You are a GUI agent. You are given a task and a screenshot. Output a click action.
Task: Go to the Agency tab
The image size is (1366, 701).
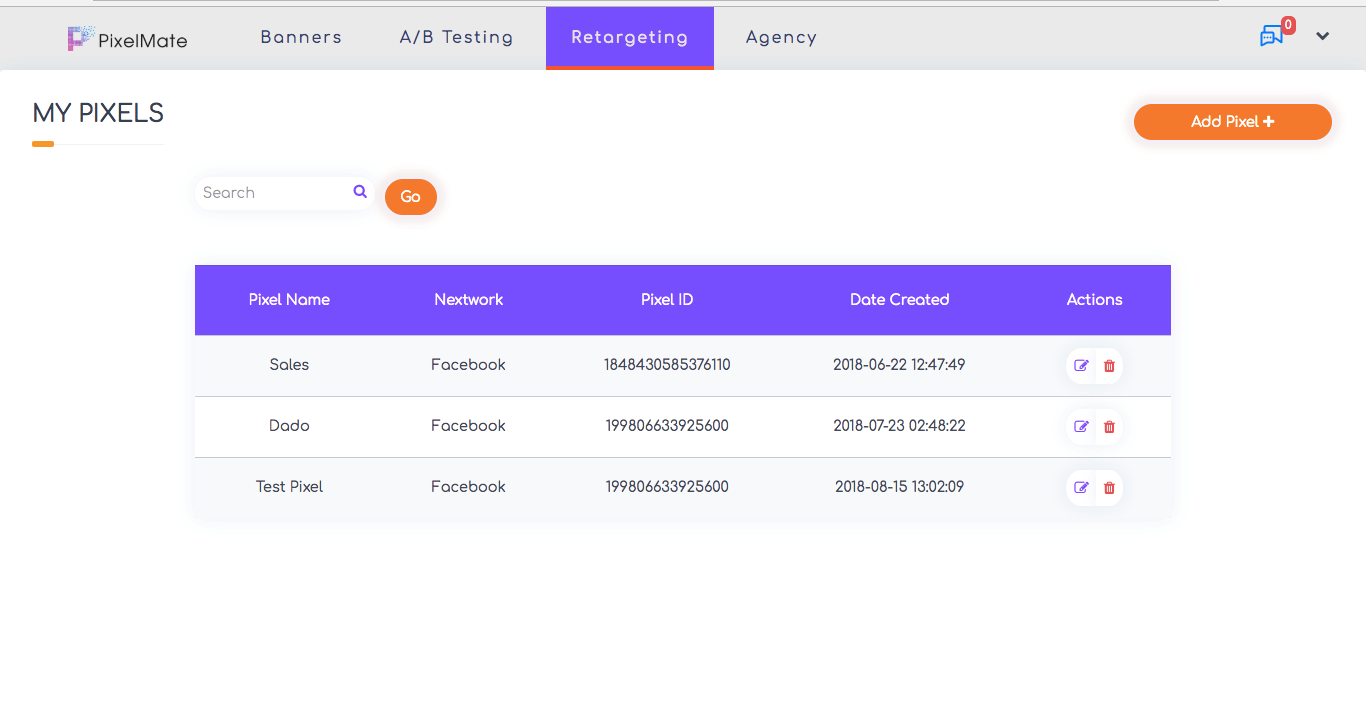781,38
